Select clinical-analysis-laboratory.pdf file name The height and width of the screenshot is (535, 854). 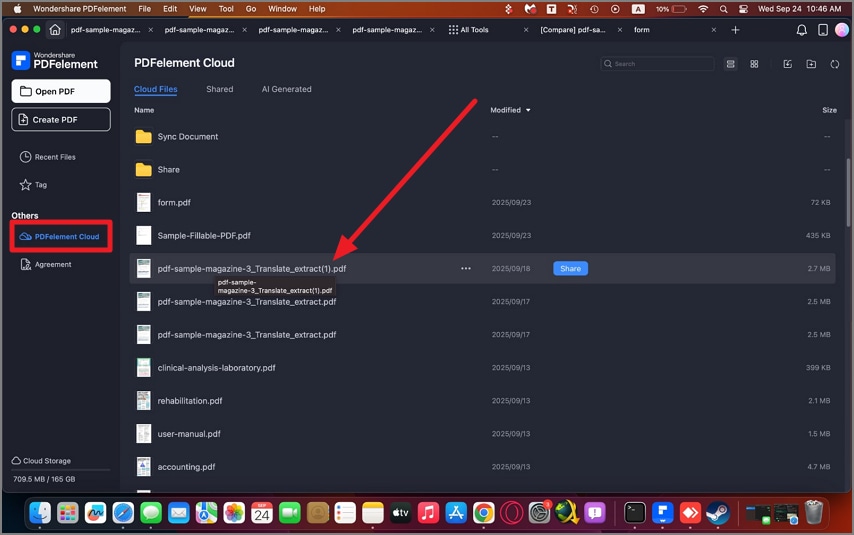[x=216, y=368]
